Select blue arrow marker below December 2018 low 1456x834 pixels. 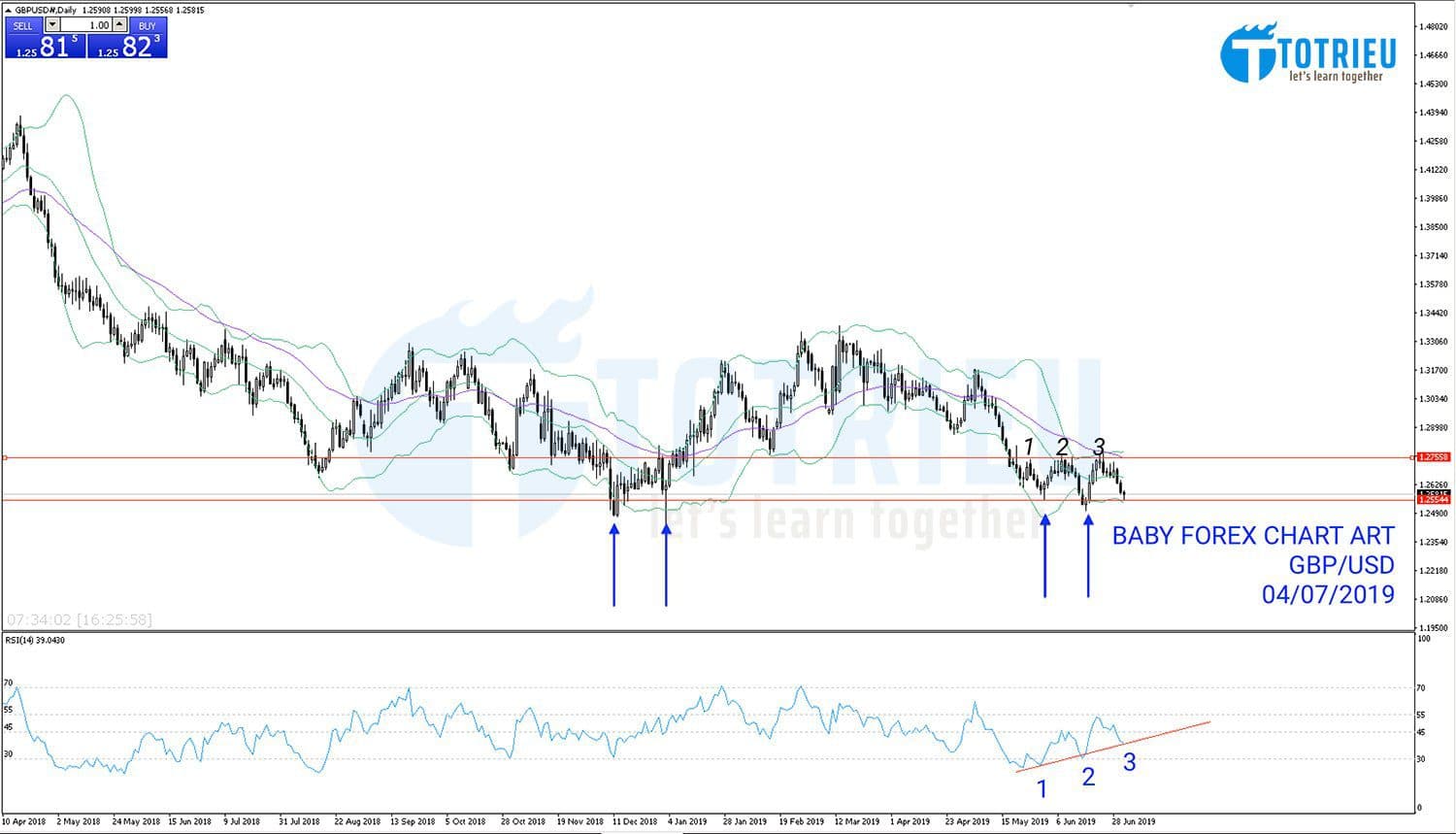tap(614, 563)
